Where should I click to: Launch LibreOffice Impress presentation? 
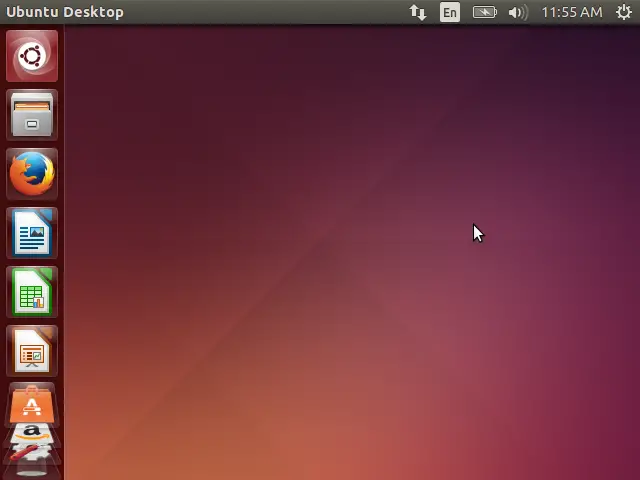[x=32, y=351]
